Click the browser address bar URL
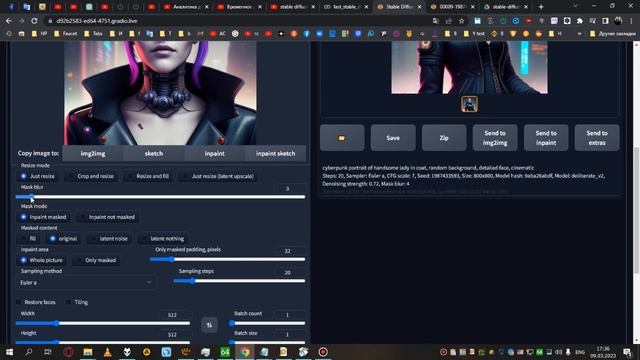 (x=97, y=21)
